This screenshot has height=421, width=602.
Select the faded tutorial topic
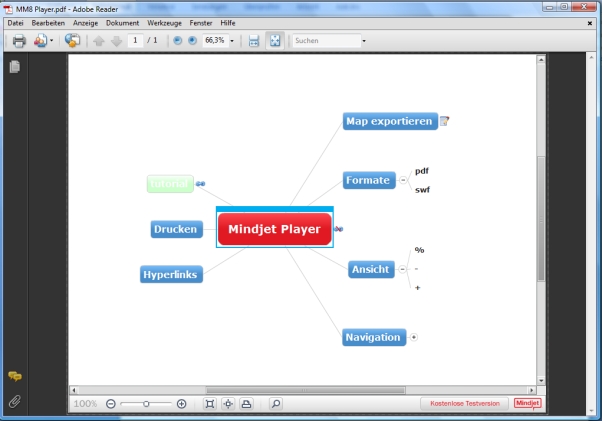pos(170,184)
